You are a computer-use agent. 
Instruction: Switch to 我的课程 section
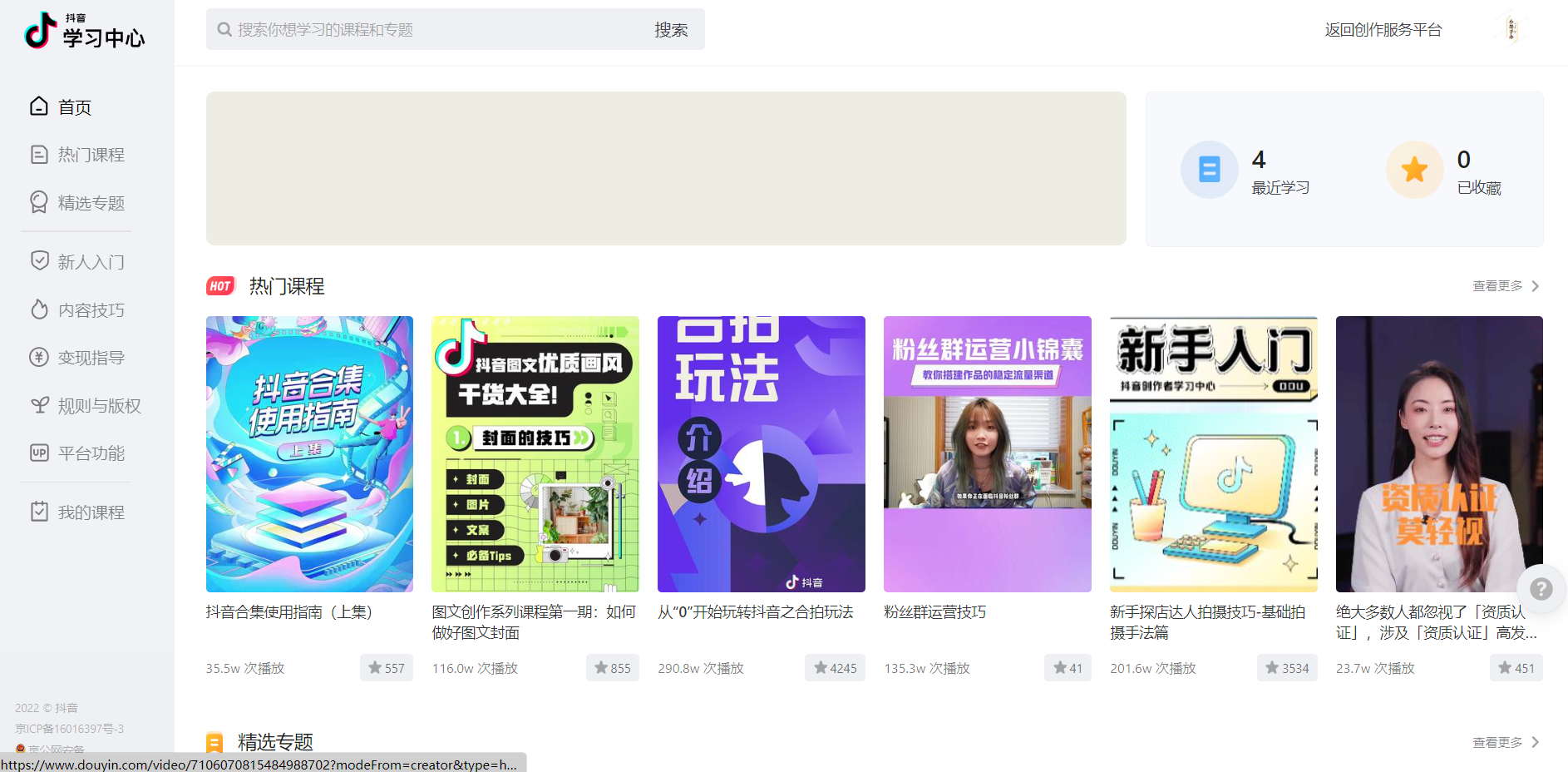pos(90,510)
